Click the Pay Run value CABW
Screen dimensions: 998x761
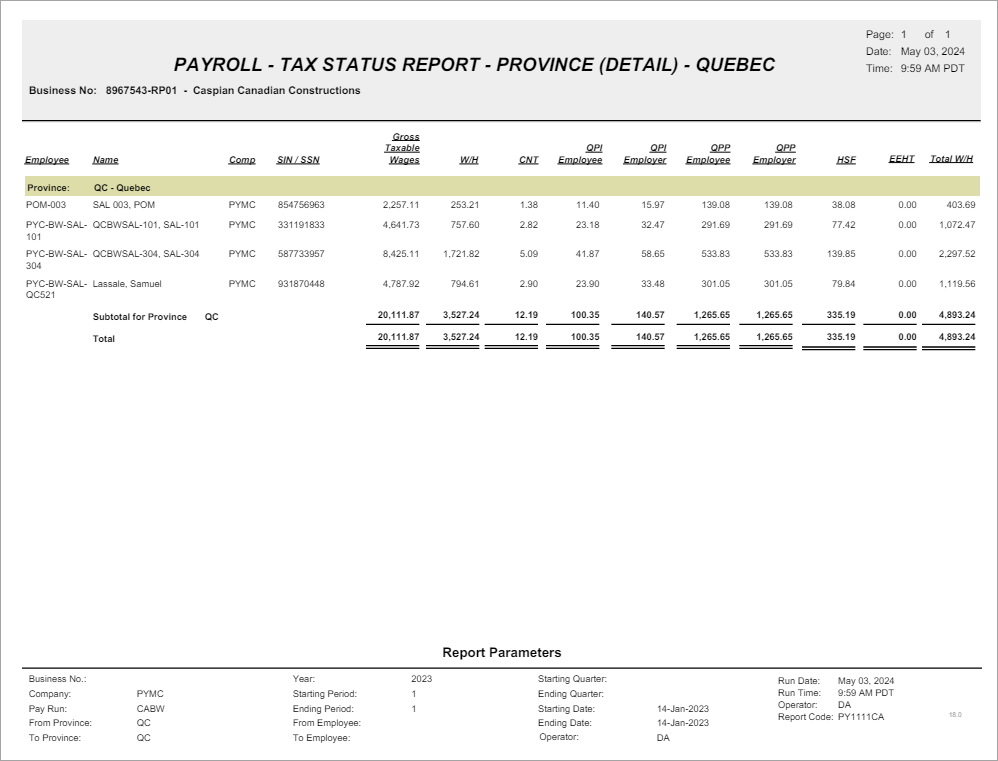[150, 708]
